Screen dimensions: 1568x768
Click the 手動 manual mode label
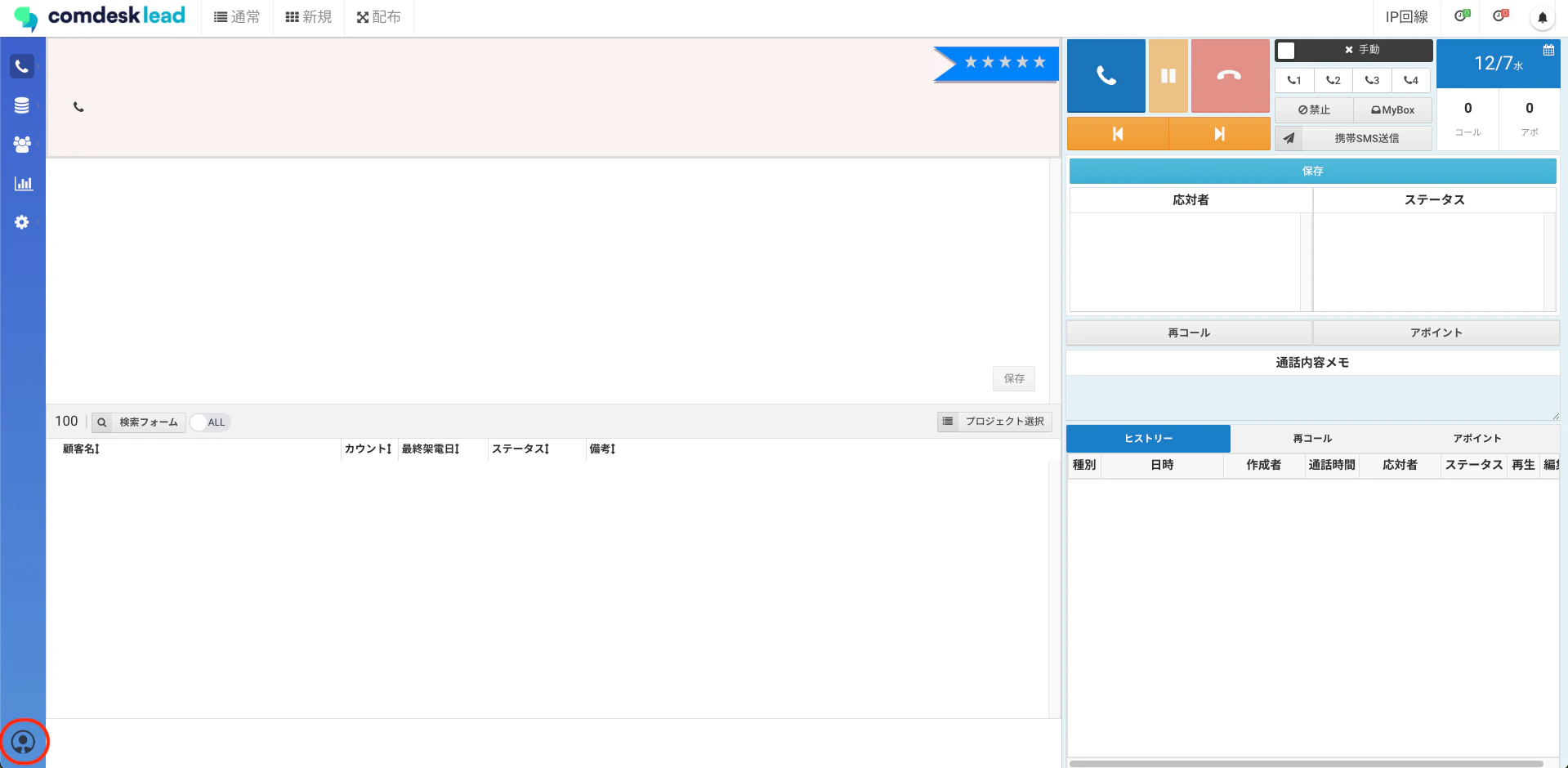point(1369,50)
